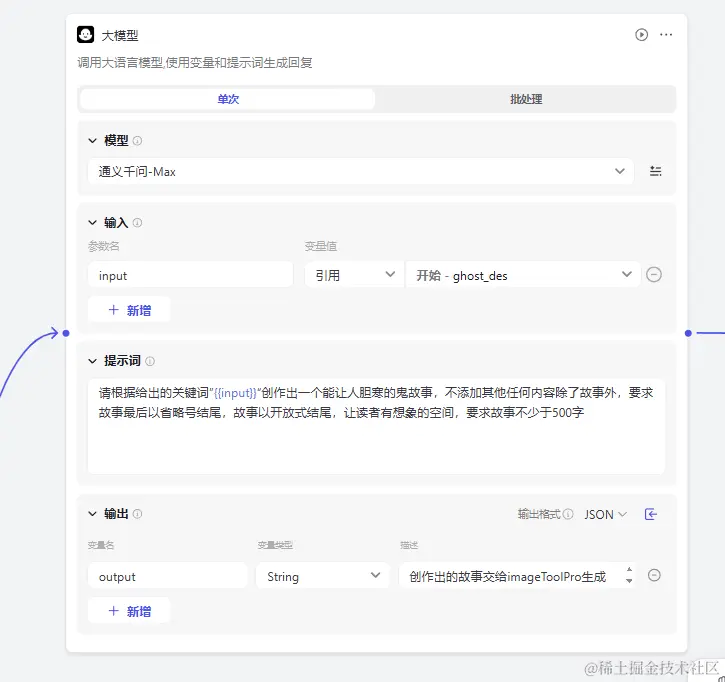
Task: Show info tooltip next to 提示词
Action: point(150,361)
